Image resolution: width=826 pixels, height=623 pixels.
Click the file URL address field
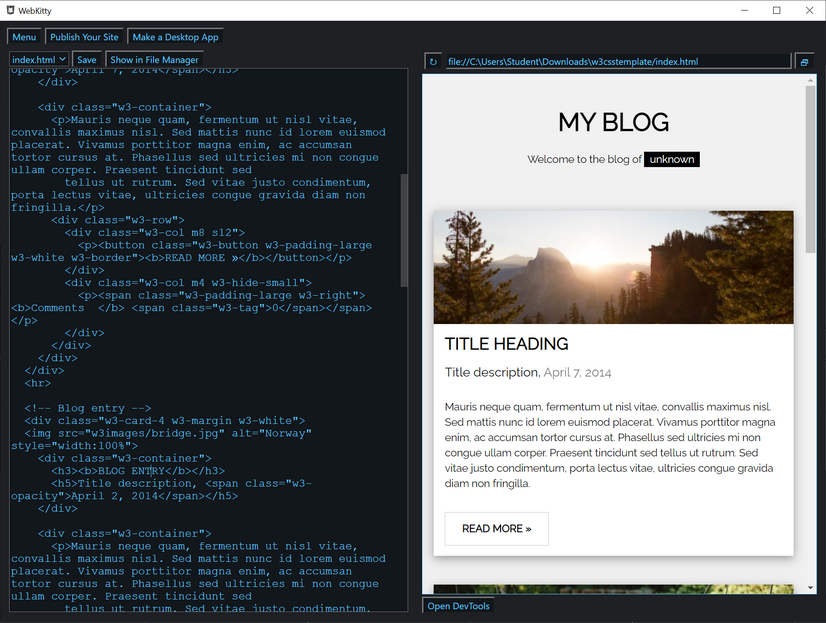pyautogui.click(x=617, y=62)
